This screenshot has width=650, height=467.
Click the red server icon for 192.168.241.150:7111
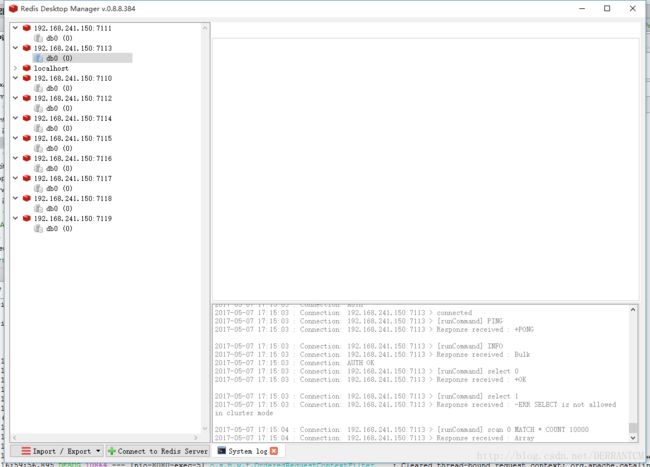(x=27, y=28)
